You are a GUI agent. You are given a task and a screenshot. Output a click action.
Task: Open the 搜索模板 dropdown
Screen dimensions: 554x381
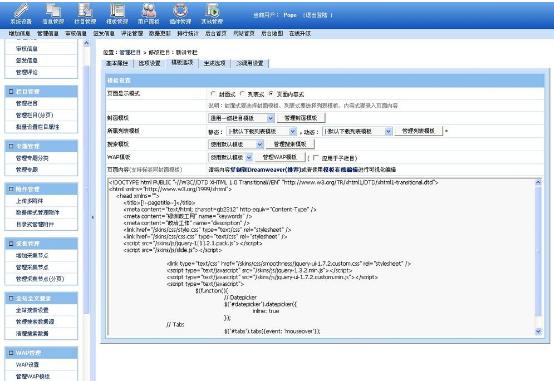tap(236, 144)
